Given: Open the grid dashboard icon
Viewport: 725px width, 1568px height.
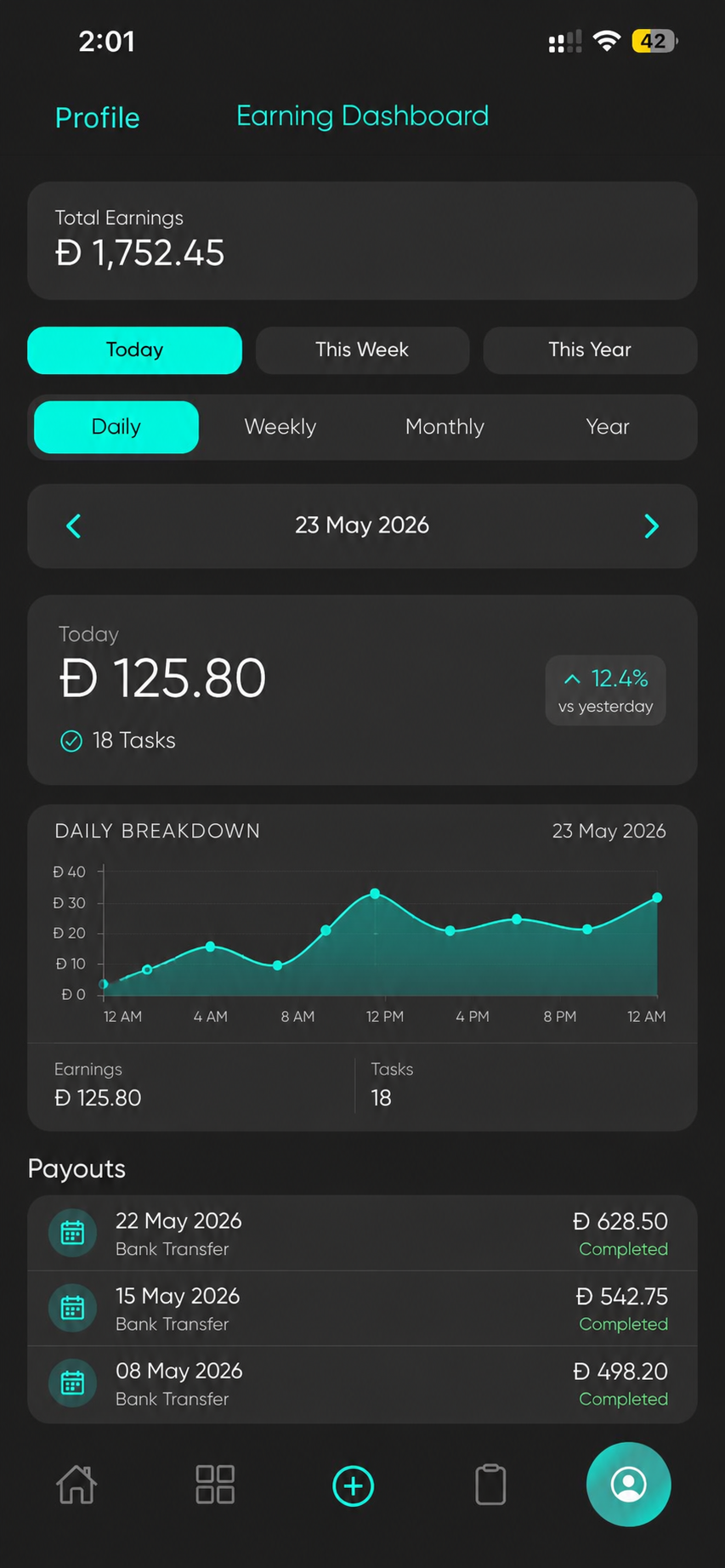Looking at the screenshot, I should (215, 1485).
